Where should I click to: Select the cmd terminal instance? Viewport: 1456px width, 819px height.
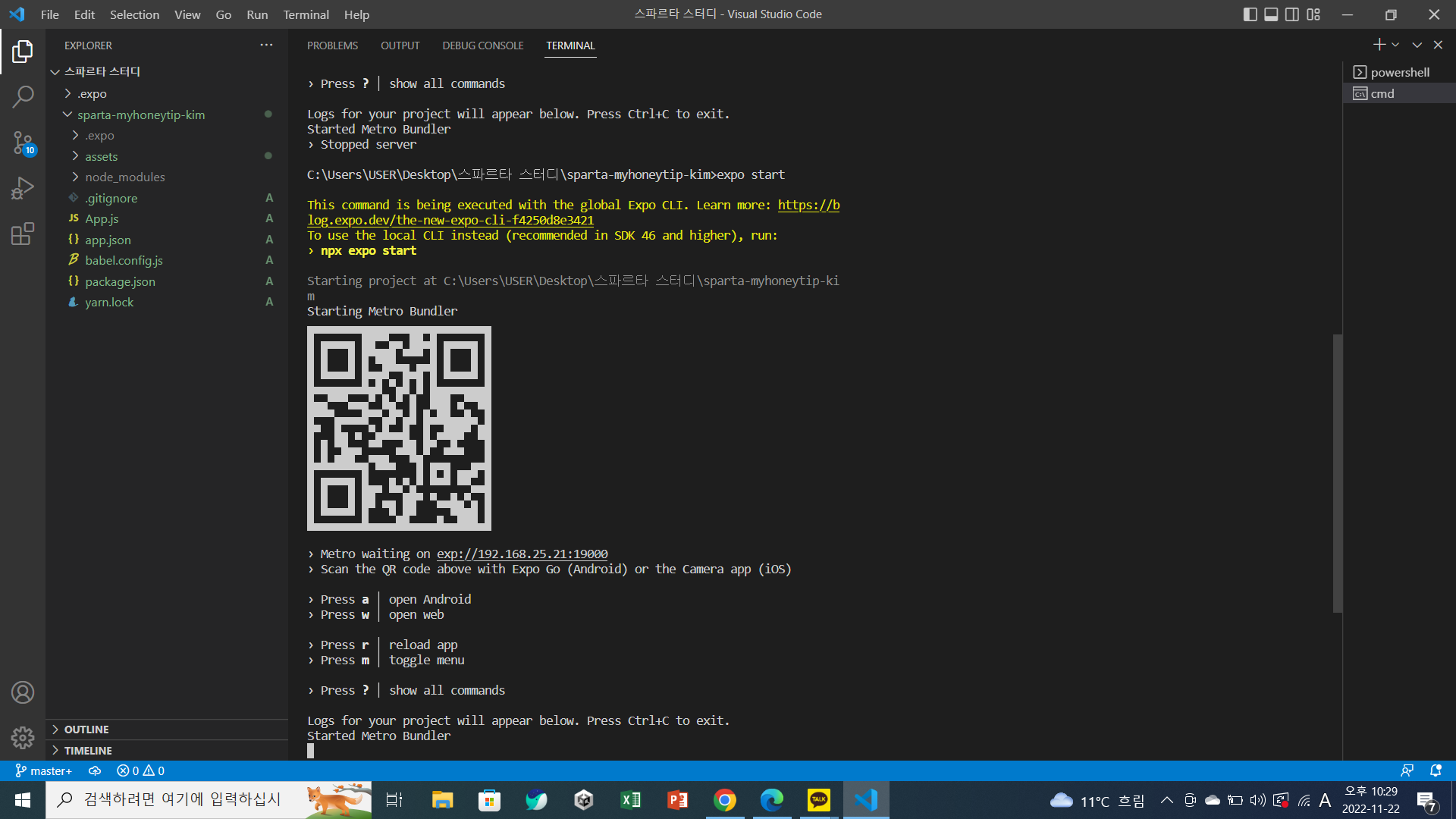click(1399, 93)
